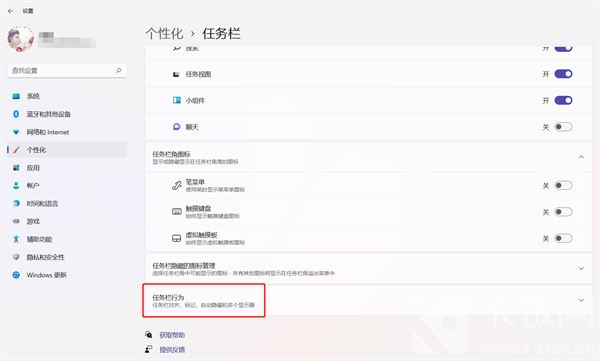Expand the 任务栏隐藏的图标管理 section chevron
Viewport: 600px width, 361px height.
tap(581, 268)
